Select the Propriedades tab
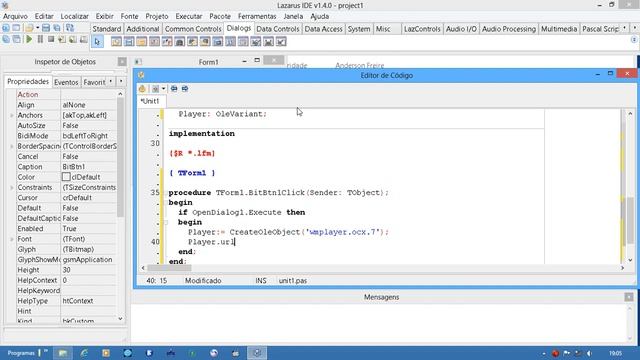640x360 pixels. click(x=28, y=82)
